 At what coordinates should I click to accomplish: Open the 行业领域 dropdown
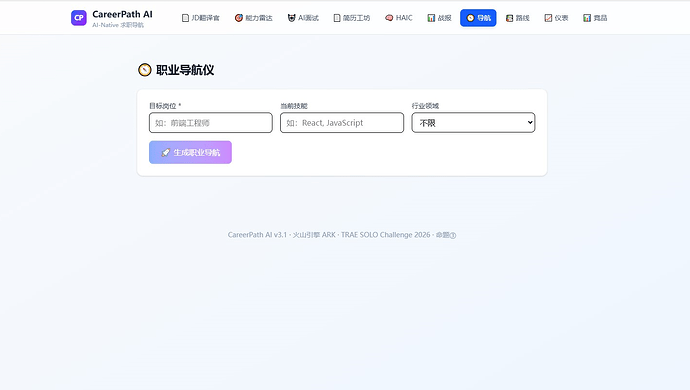pos(473,123)
